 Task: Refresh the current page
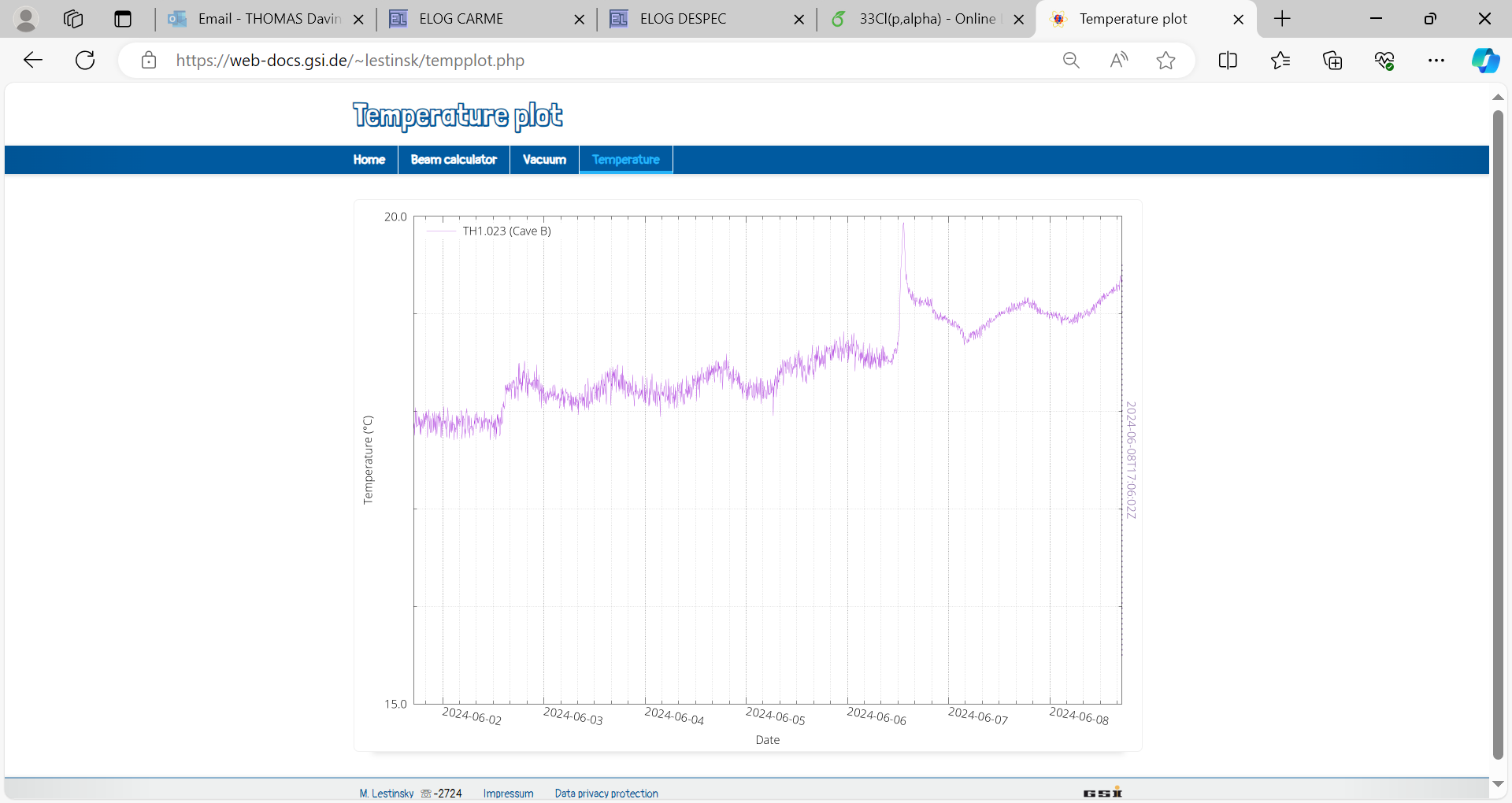coord(85,61)
